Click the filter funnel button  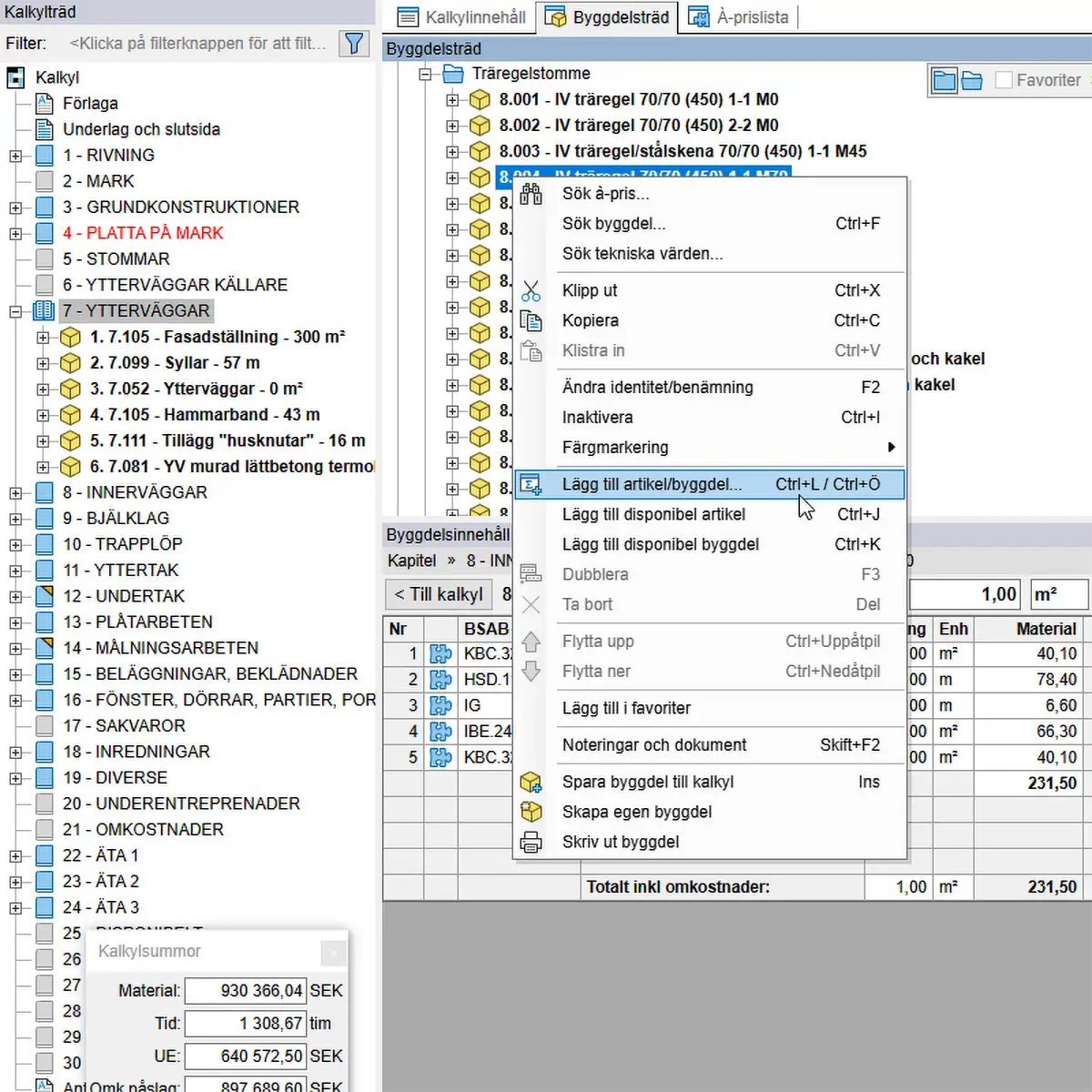coord(354,43)
